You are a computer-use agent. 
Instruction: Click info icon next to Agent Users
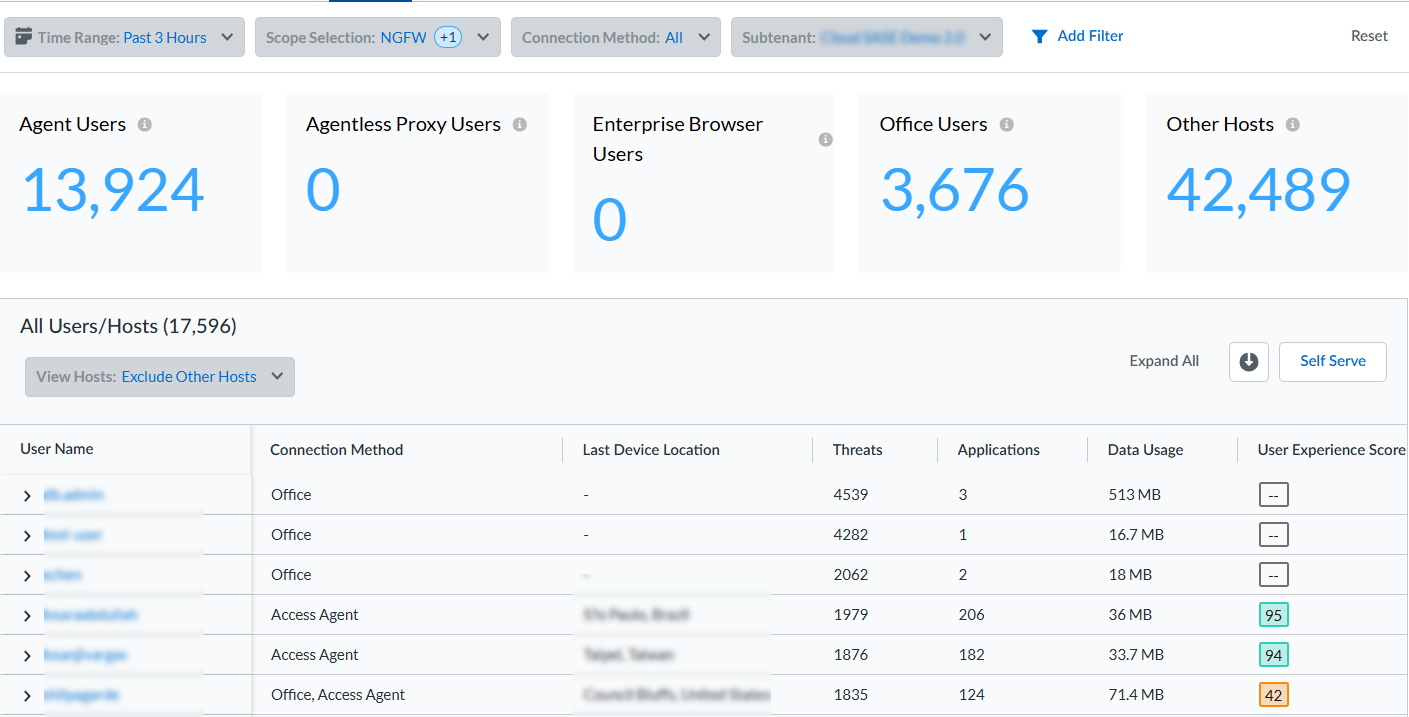(145, 125)
